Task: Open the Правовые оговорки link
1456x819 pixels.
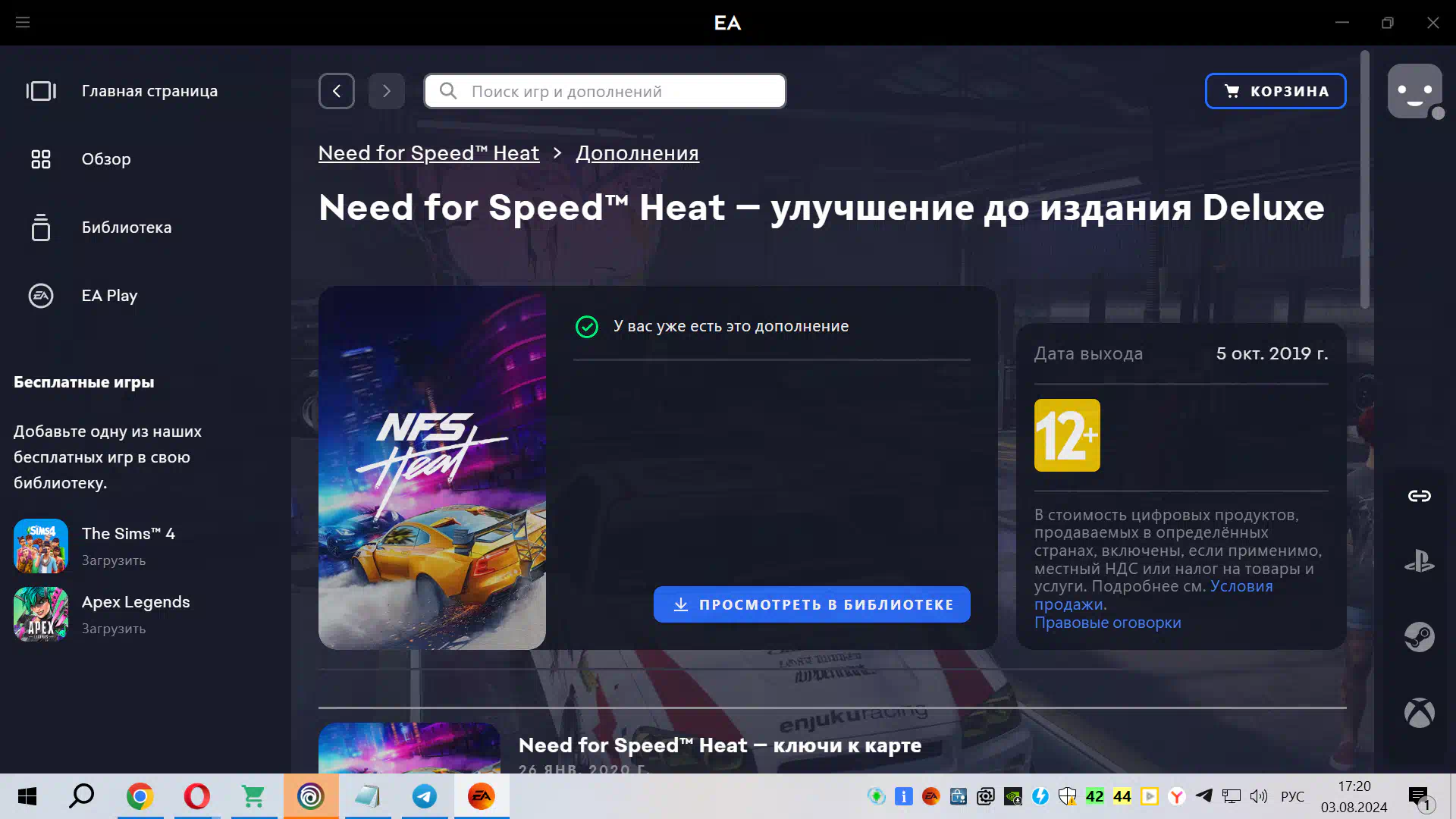Action: [1107, 623]
